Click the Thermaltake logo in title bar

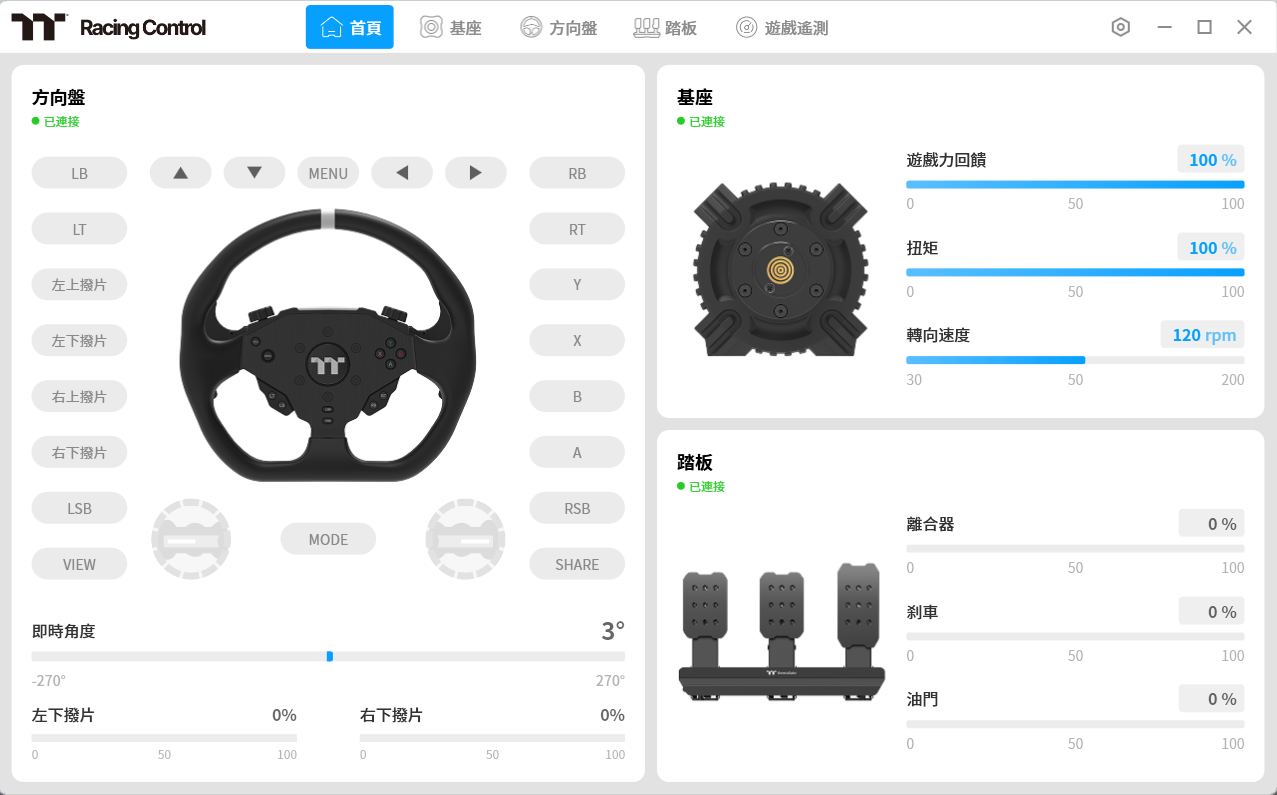click(x=39, y=27)
